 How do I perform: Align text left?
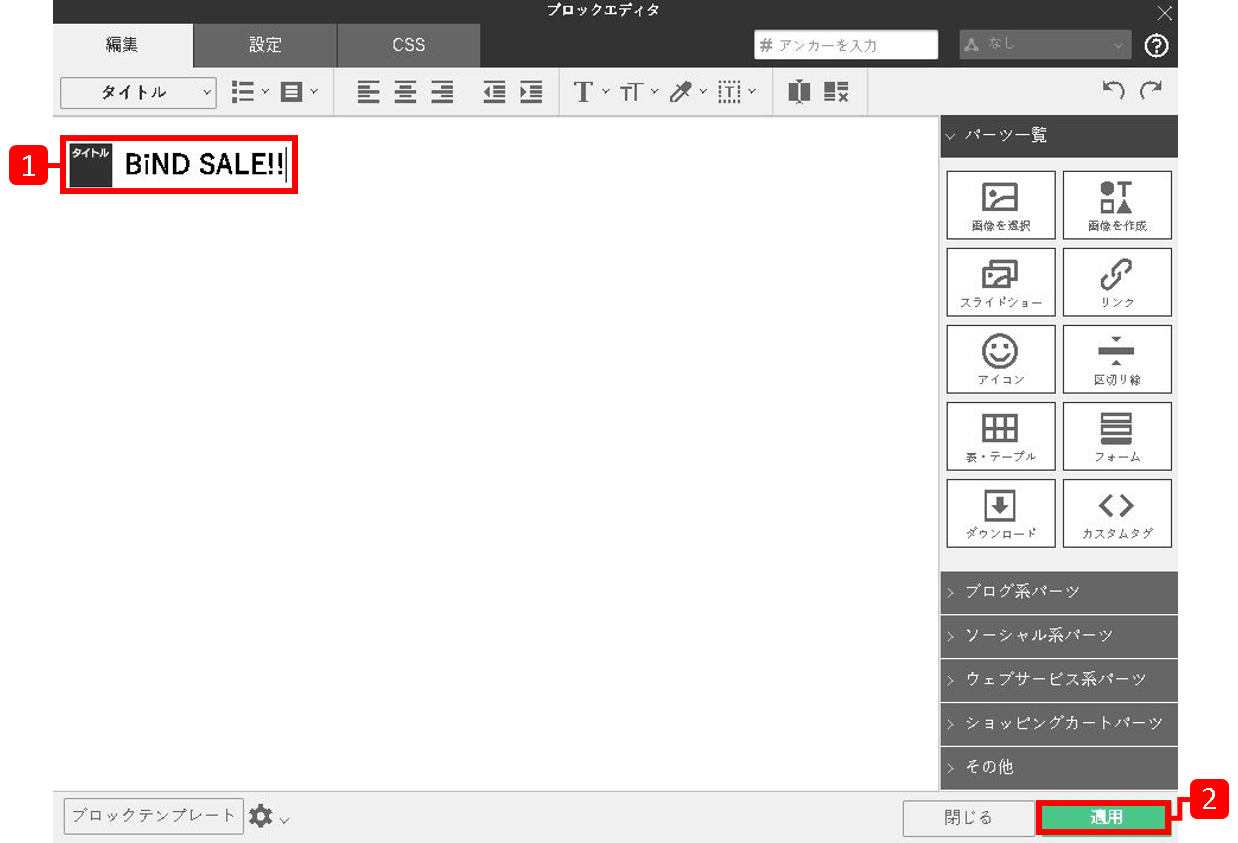369,92
